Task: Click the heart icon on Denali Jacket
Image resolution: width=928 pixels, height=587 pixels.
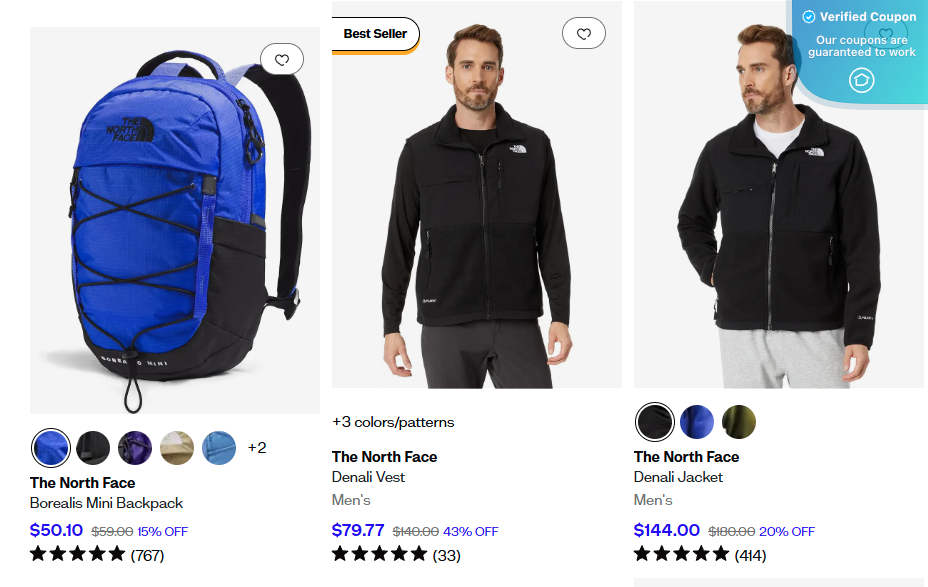Action: [886, 33]
